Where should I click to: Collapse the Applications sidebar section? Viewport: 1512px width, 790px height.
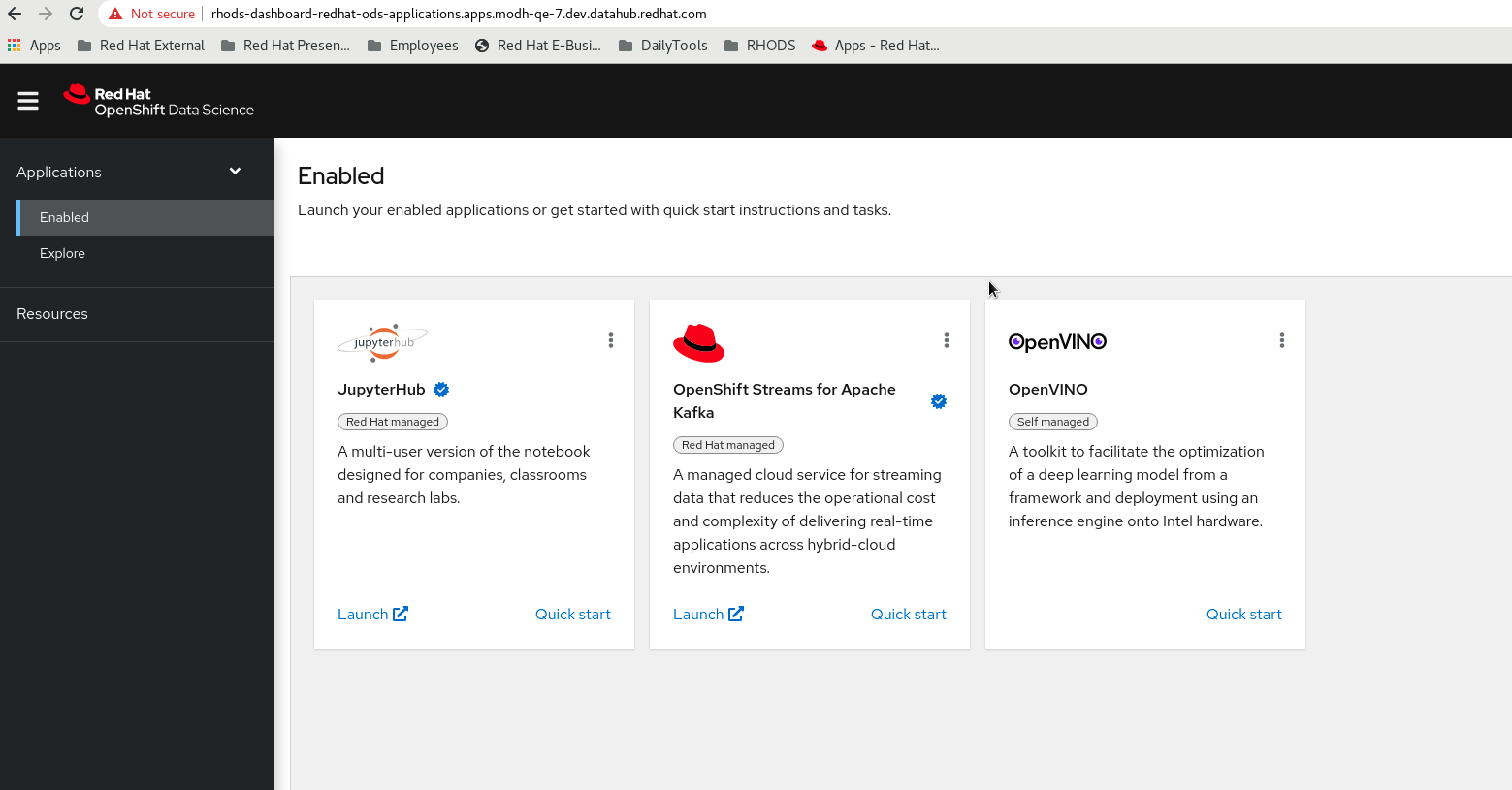tap(235, 172)
